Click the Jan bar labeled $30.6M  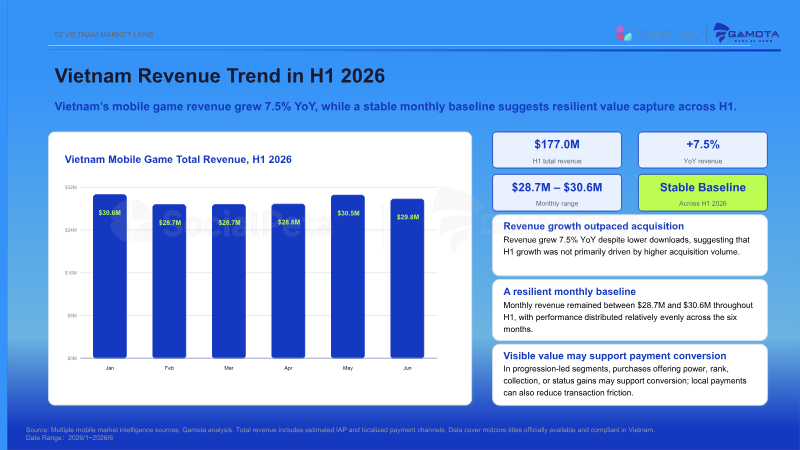click(110, 276)
